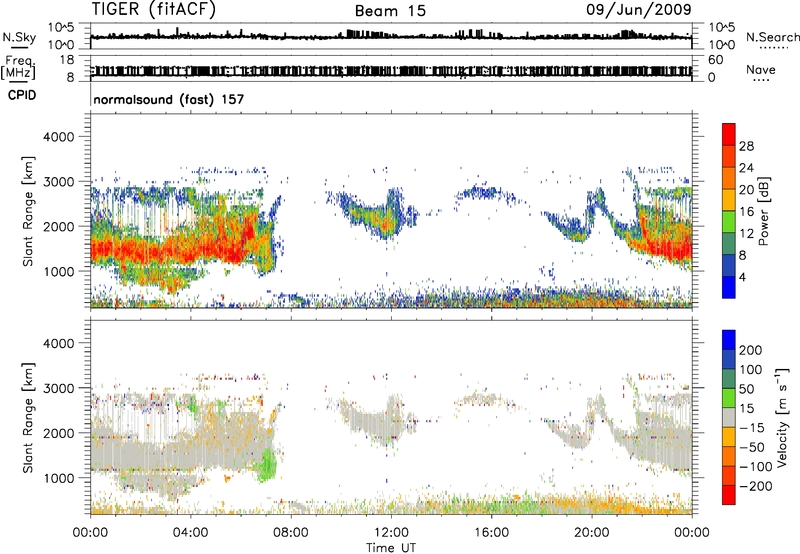This screenshot has width=800, height=554.
Task: Select the "N.Sky" legend label
Action: point(19,37)
